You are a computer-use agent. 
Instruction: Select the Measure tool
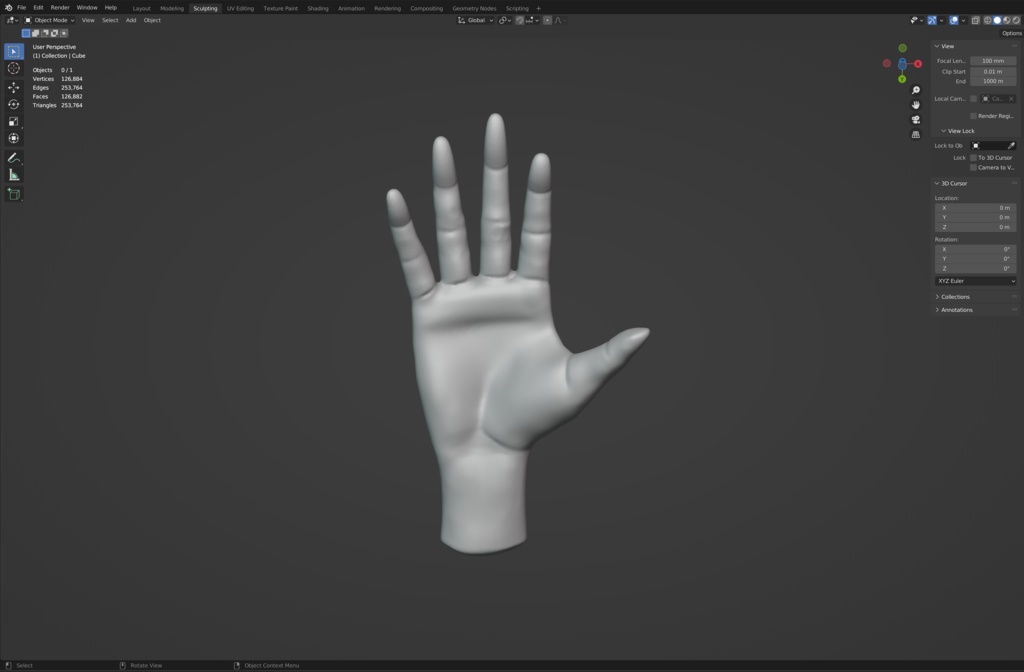(x=14, y=175)
